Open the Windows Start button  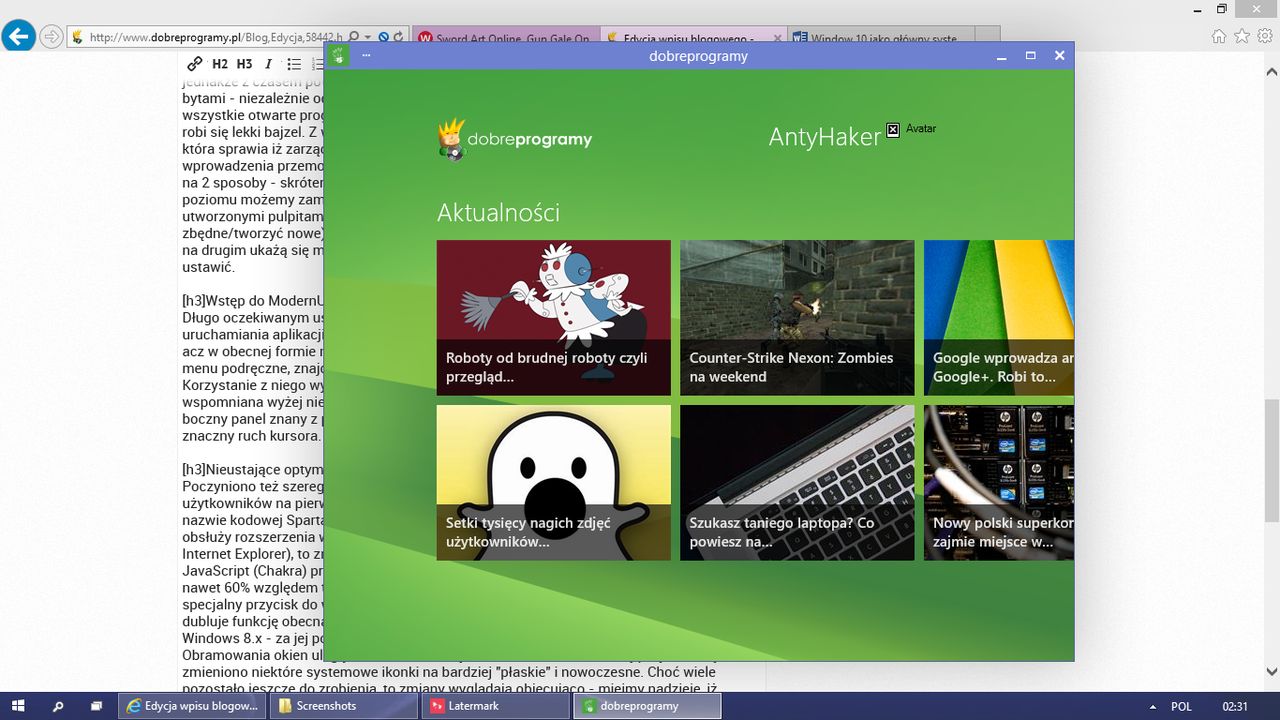(x=17, y=706)
